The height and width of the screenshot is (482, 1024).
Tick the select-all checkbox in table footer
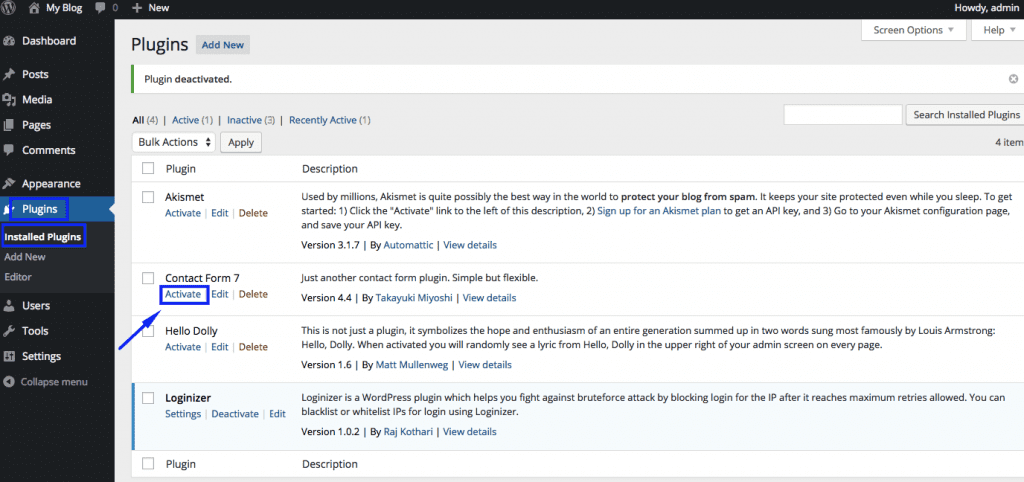click(x=148, y=464)
